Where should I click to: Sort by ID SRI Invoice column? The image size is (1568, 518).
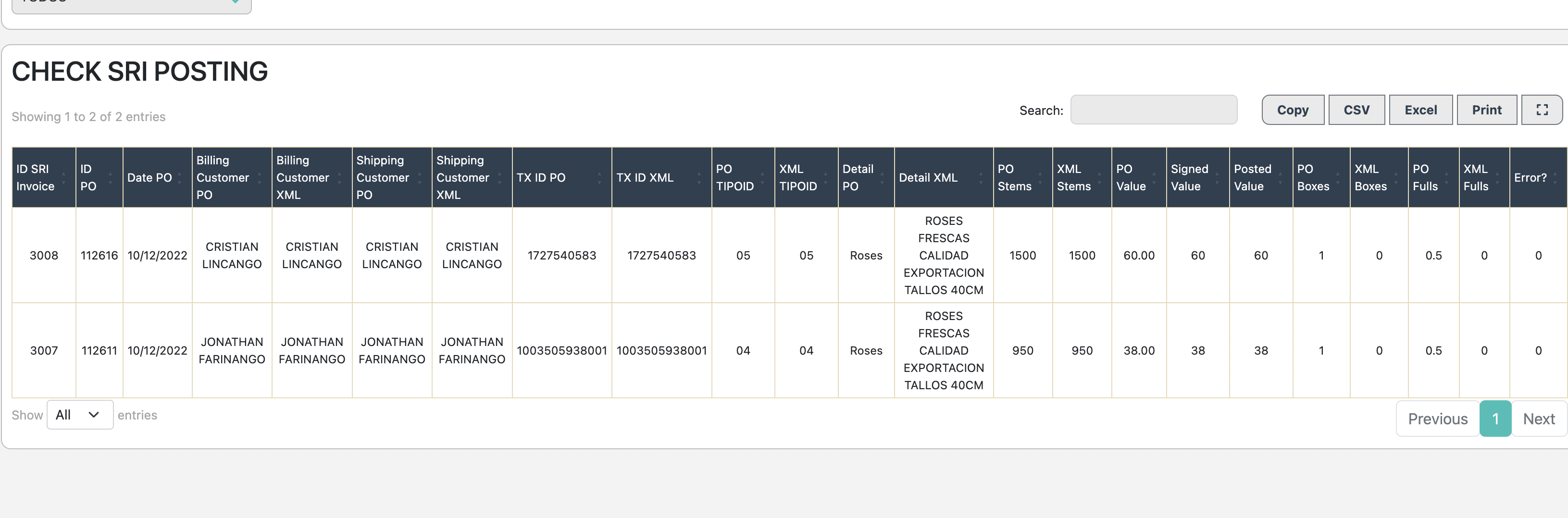(x=44, y=177)
